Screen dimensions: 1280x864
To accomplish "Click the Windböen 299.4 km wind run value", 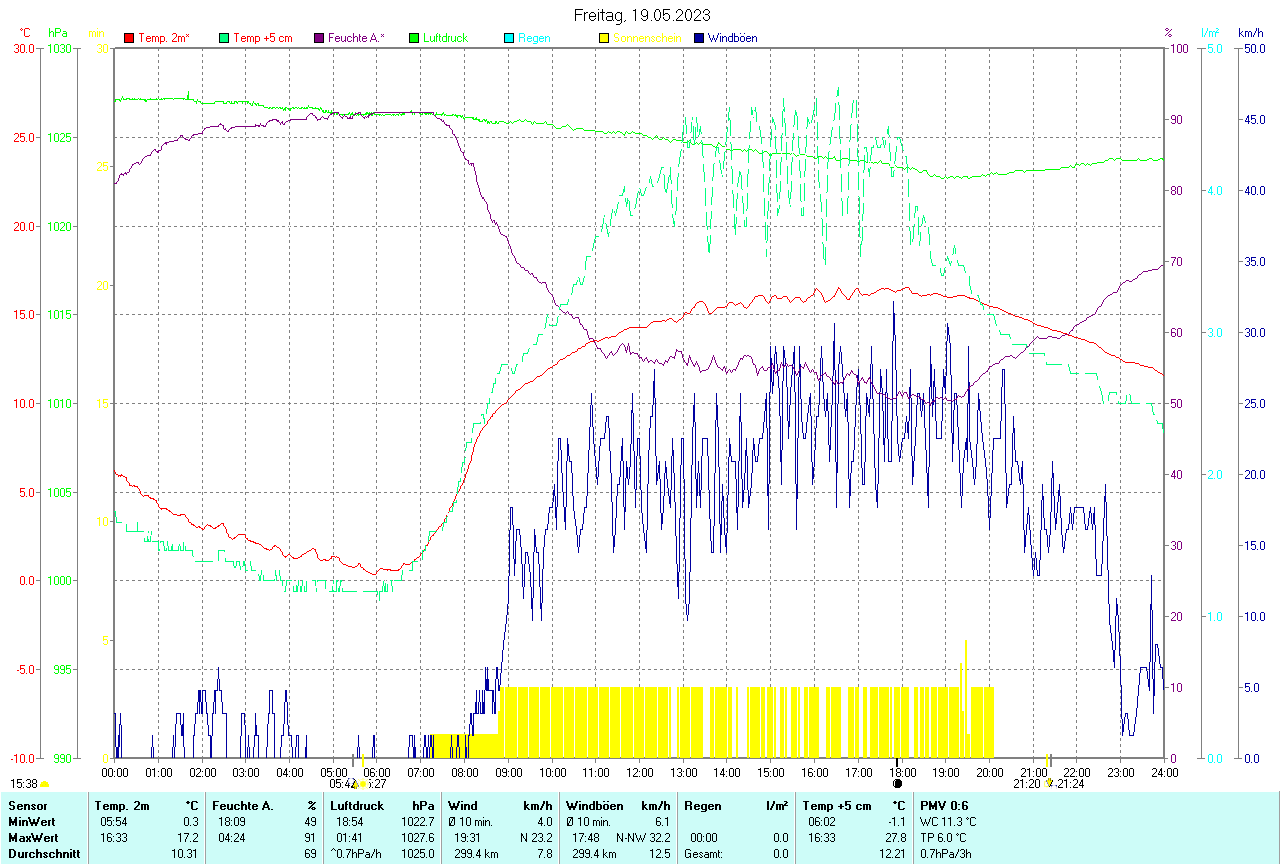I will (592, 854).
